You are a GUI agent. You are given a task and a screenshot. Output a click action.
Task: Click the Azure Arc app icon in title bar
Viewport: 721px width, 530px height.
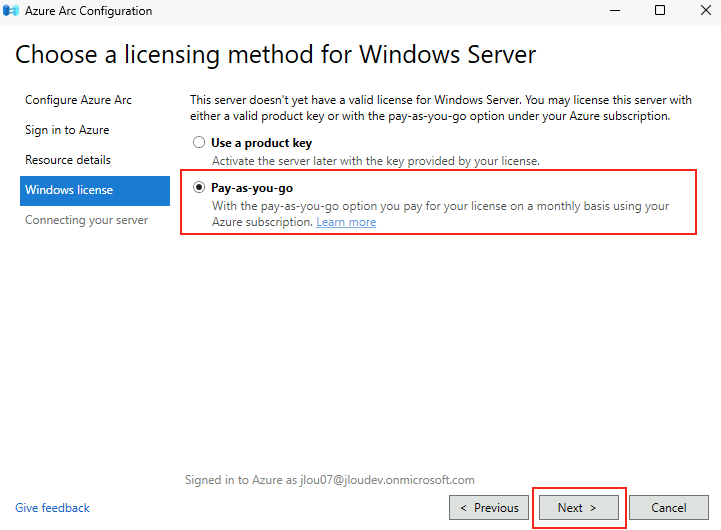11,11
